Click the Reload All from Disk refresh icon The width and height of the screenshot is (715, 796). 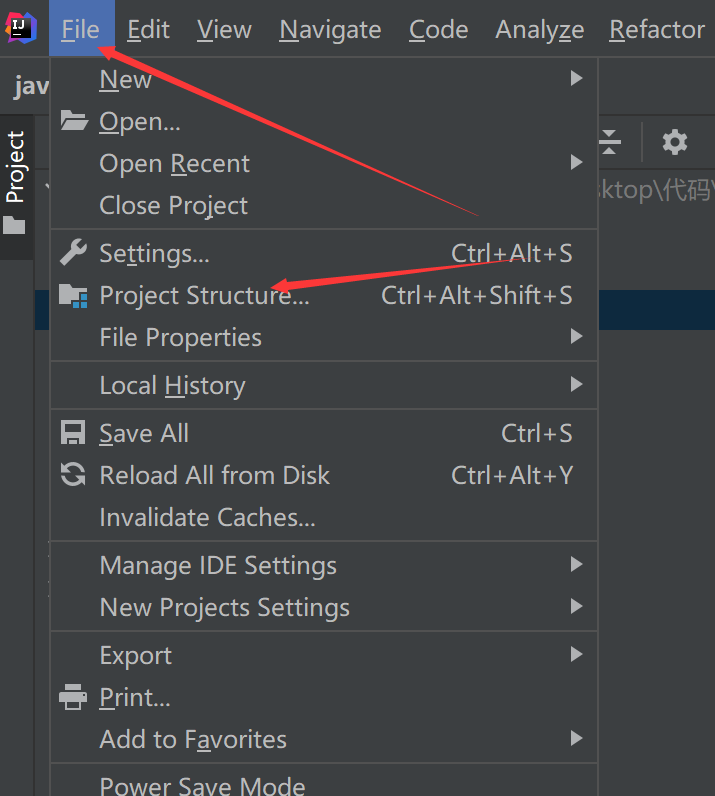coord(73,475)
